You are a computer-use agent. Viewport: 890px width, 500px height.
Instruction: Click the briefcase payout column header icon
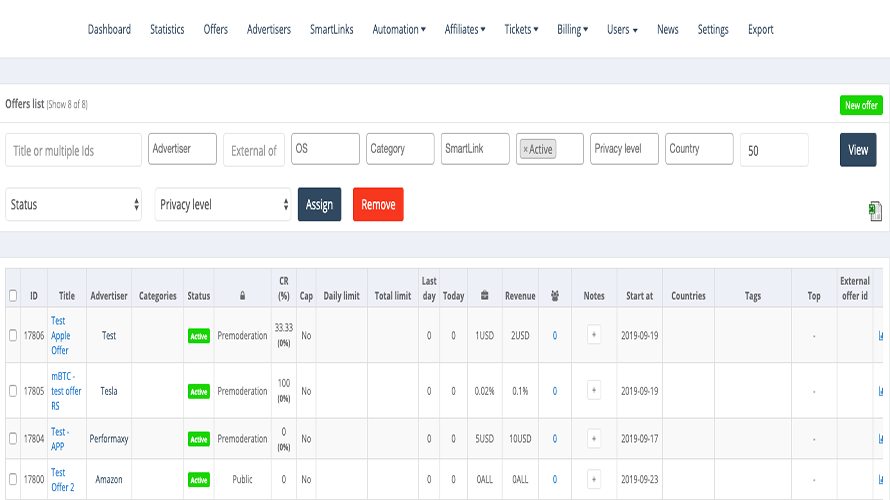(484, 296)
